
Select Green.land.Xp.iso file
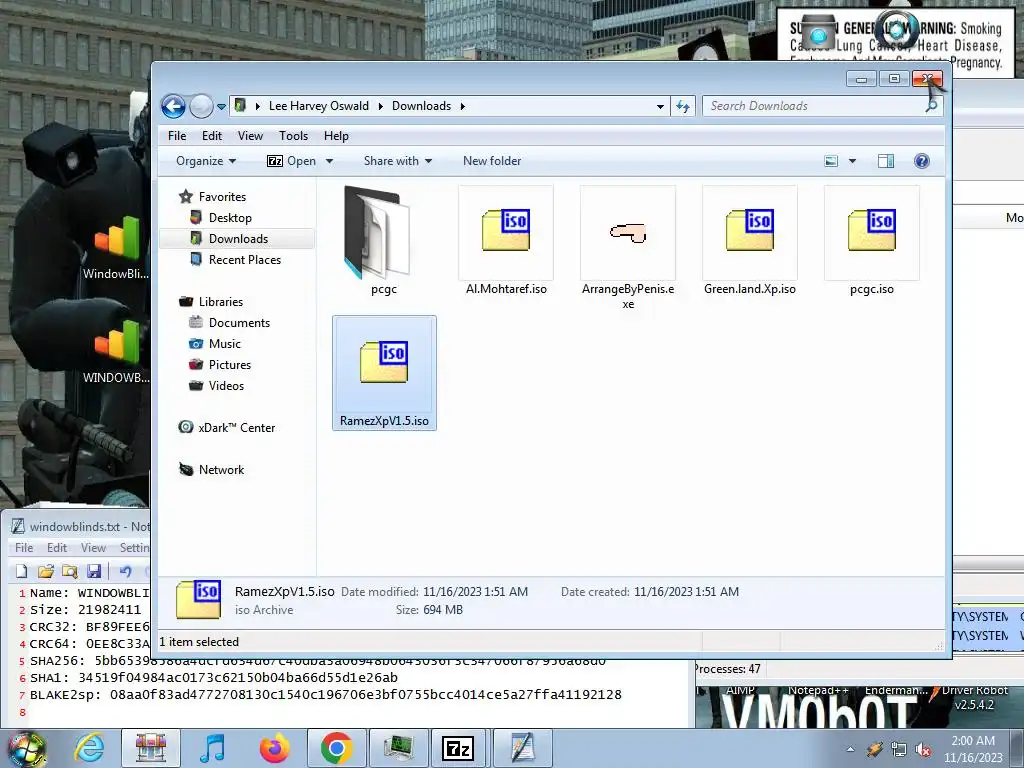click(x=750, y=242)
